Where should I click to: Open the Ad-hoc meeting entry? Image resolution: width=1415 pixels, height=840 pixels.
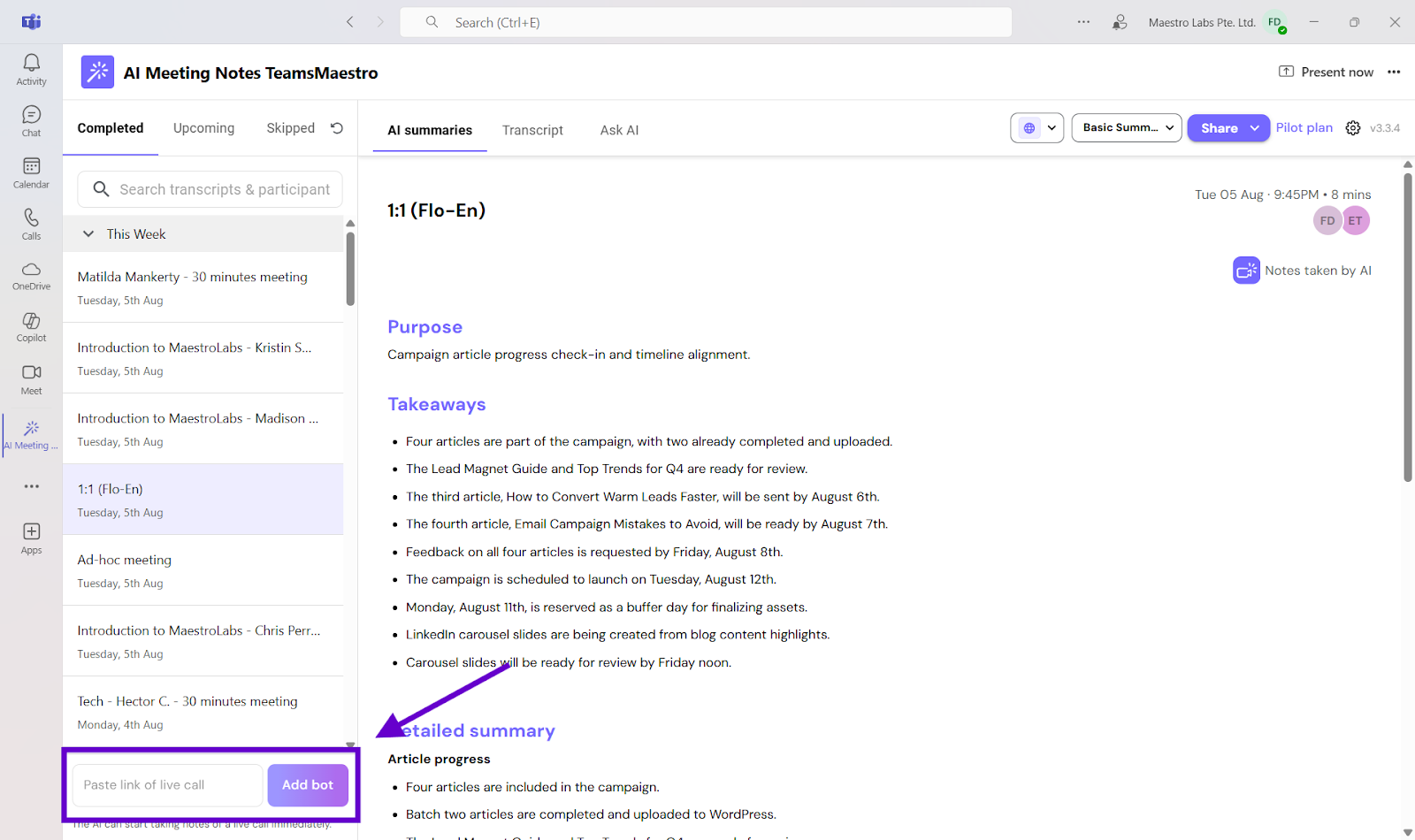point(203,570)
